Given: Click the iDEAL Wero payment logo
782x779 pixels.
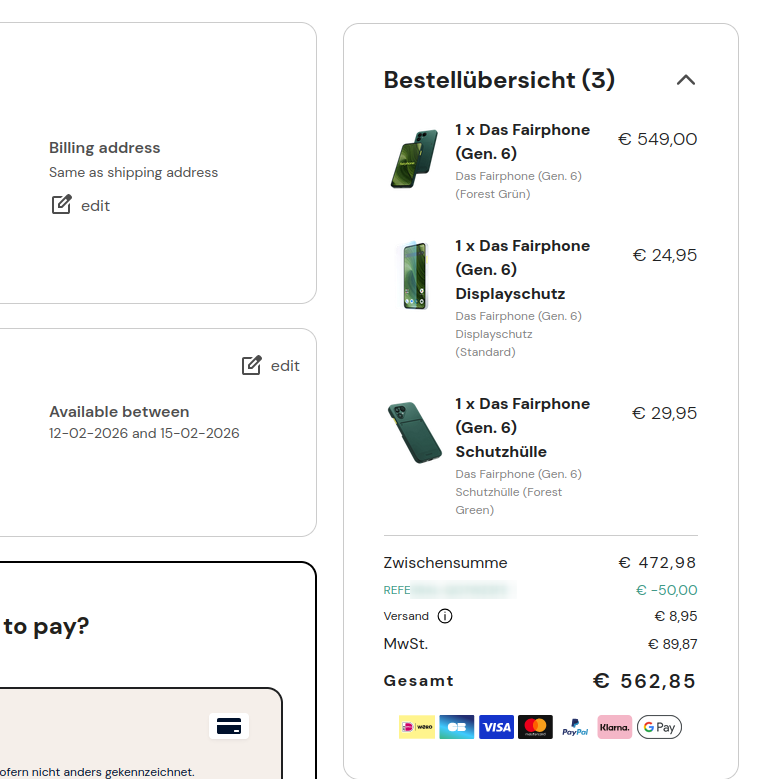Looking at the screenshot, I should pos(417,727).
